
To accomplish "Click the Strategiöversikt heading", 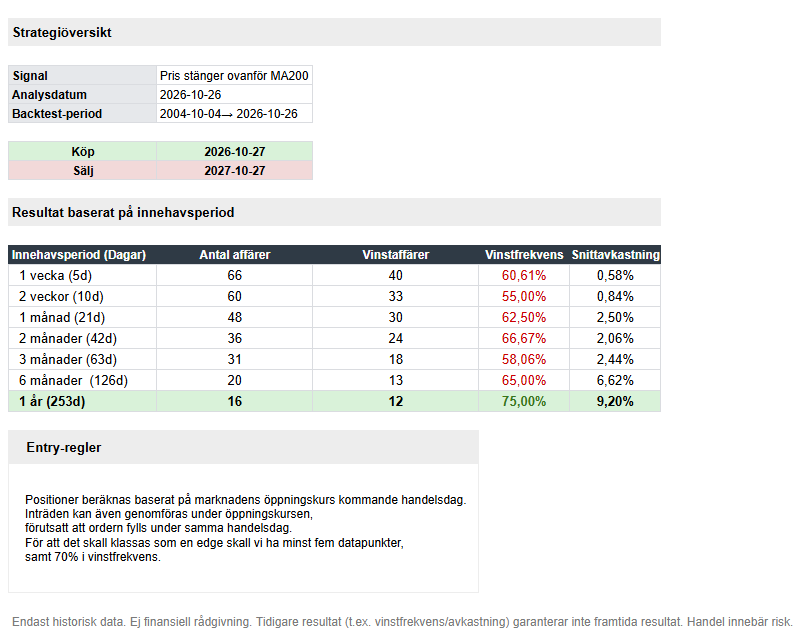I will tap(62, 33).
